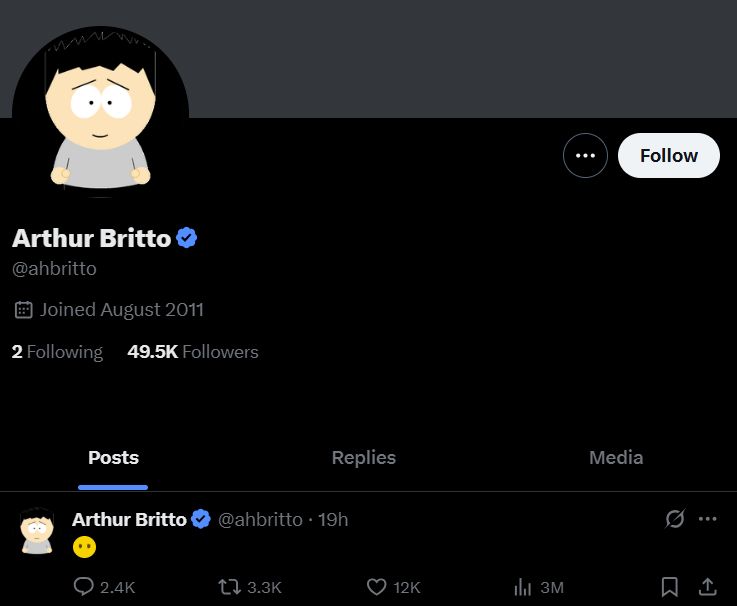Expand the post's three-dot more menu
Viewport: 737px width, 606px height.
pyautogui.click(x=707, y=519)
